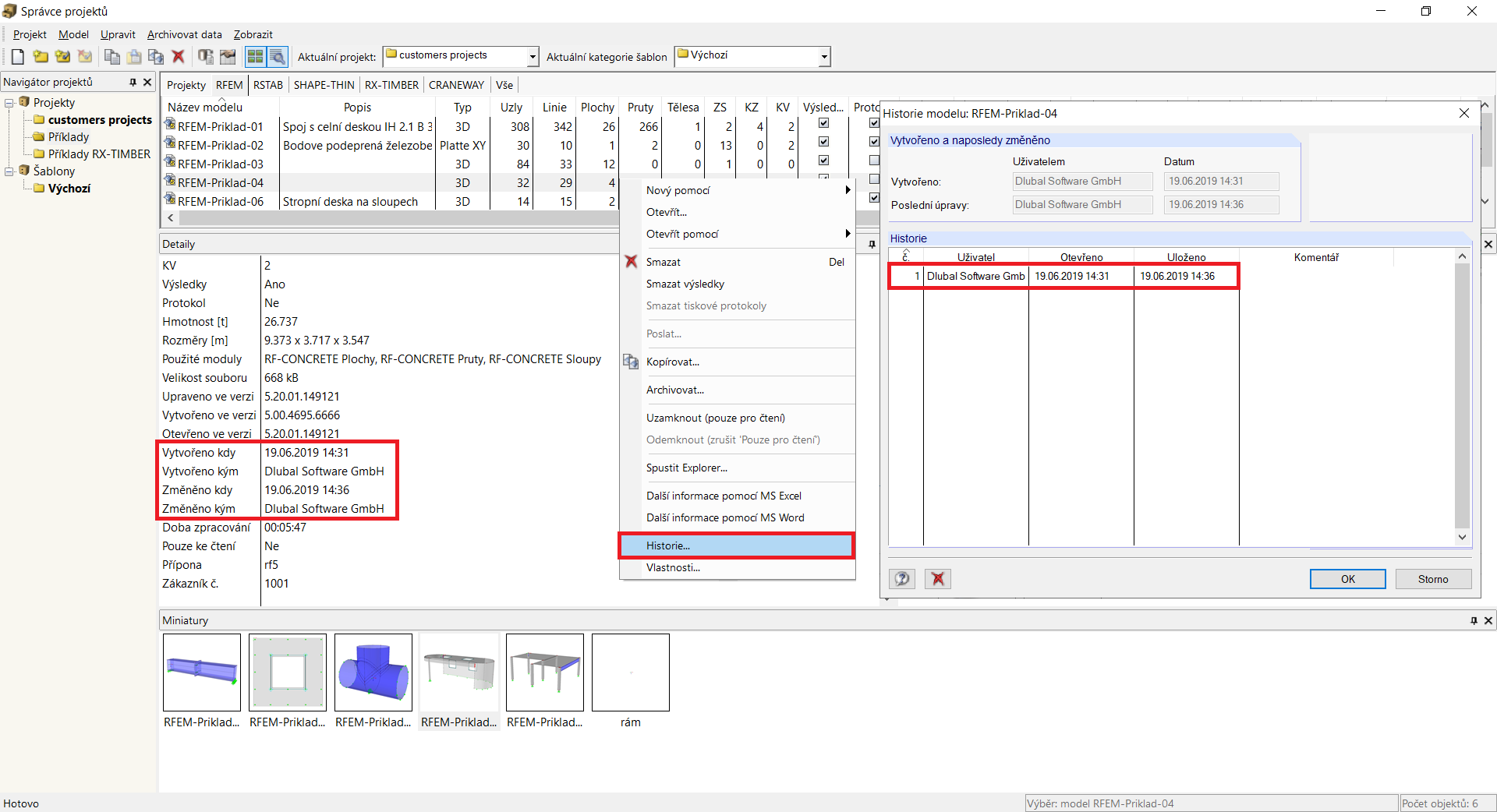Screen dimensions: 1497x812
Task: Close the Detaily panel
Action: (1488, 245)
